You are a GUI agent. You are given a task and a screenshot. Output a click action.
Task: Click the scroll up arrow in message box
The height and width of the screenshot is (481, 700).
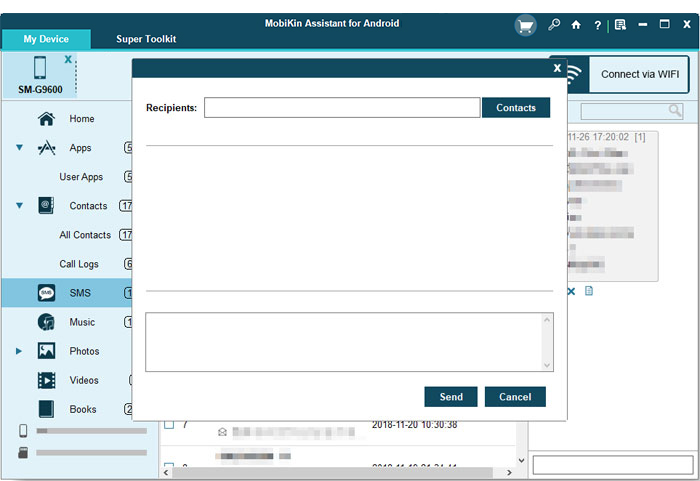pyautogui.click(x=547, y=320)
